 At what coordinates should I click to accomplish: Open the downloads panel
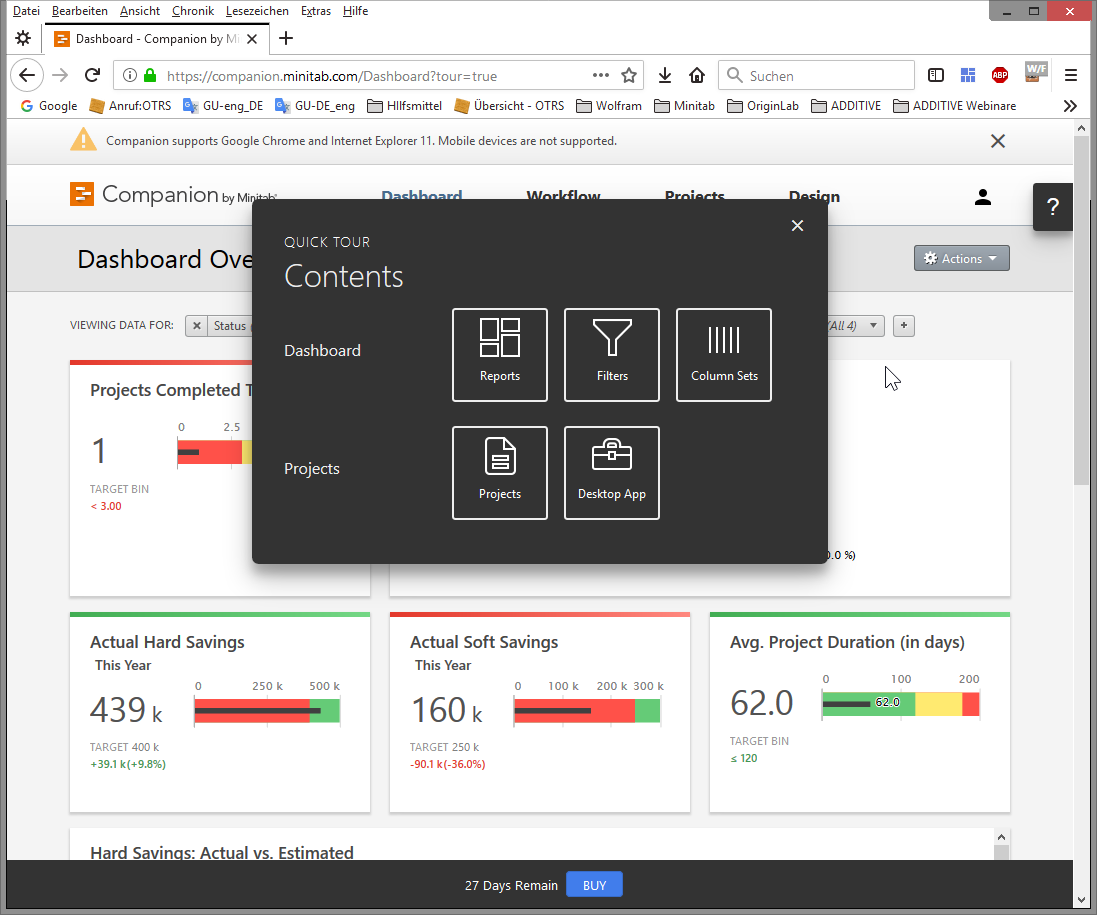tap(665, 76)
